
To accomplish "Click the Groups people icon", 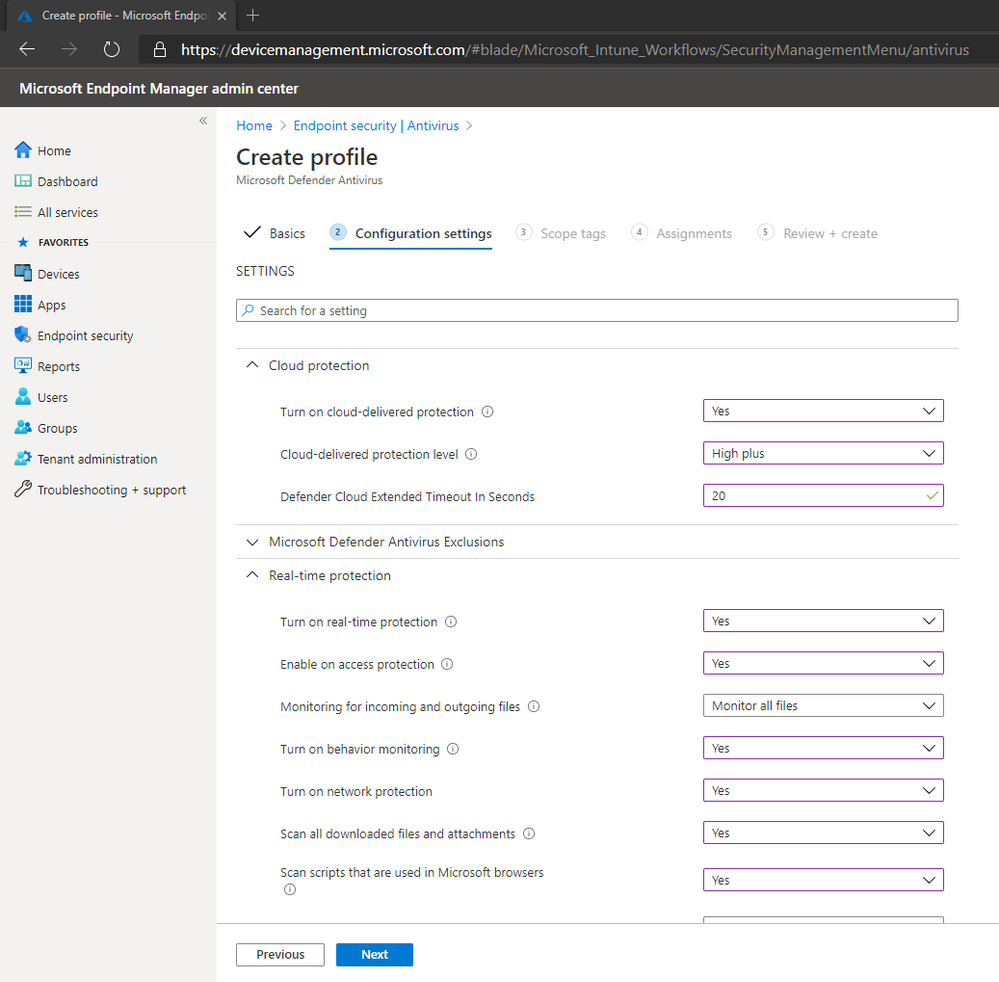I will tap(23, 427).
